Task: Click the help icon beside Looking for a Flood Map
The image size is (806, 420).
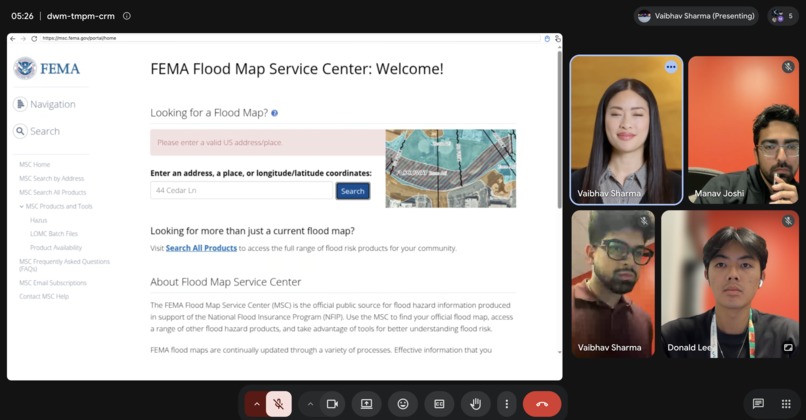Action: tap(274, 113)
